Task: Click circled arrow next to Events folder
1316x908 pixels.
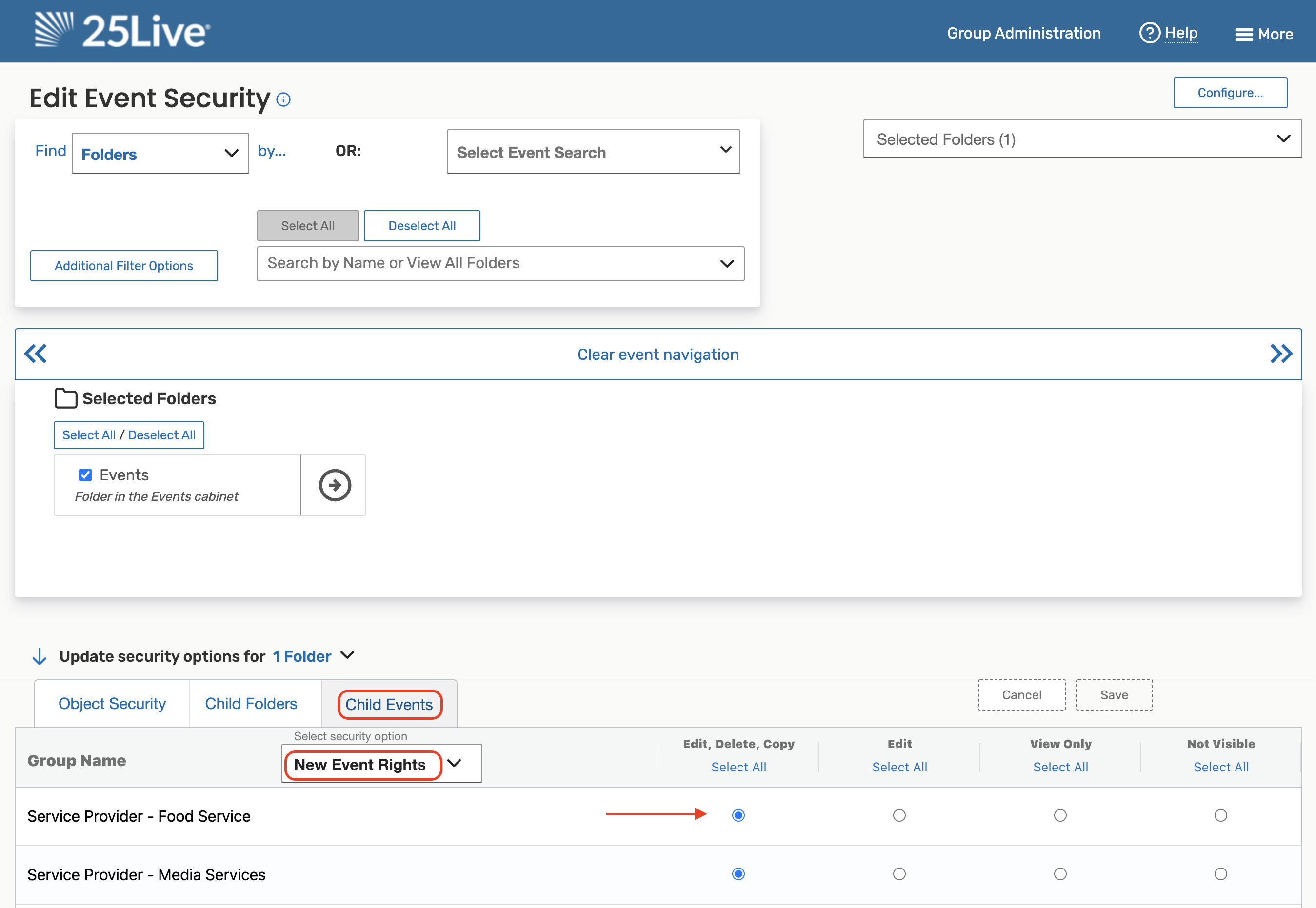Action: [335, 485]
